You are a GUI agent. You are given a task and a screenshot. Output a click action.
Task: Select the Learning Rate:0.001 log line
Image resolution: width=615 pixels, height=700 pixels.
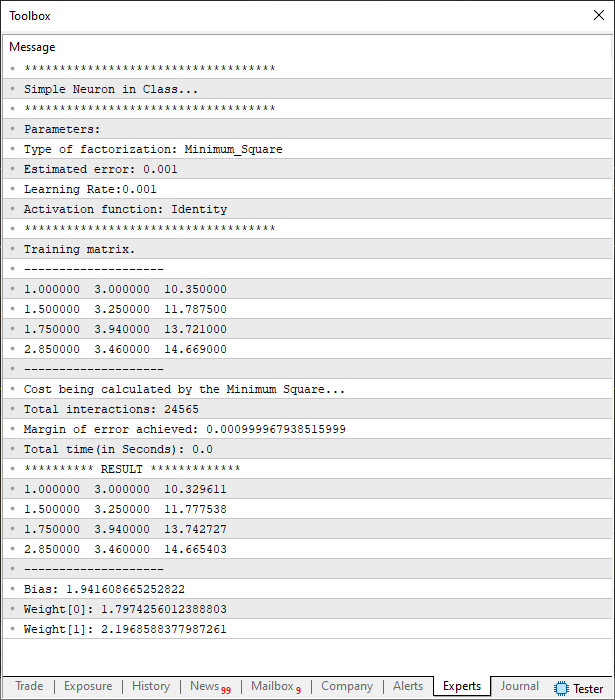tap(90, 189)
